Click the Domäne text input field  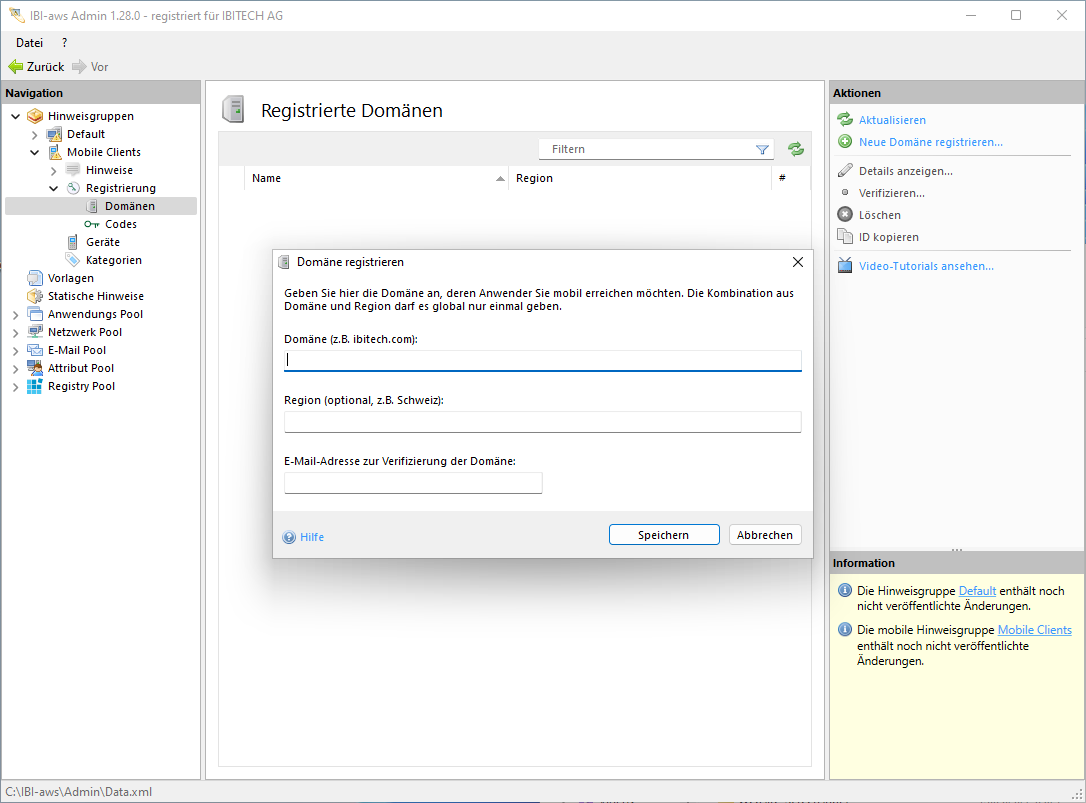542,360
